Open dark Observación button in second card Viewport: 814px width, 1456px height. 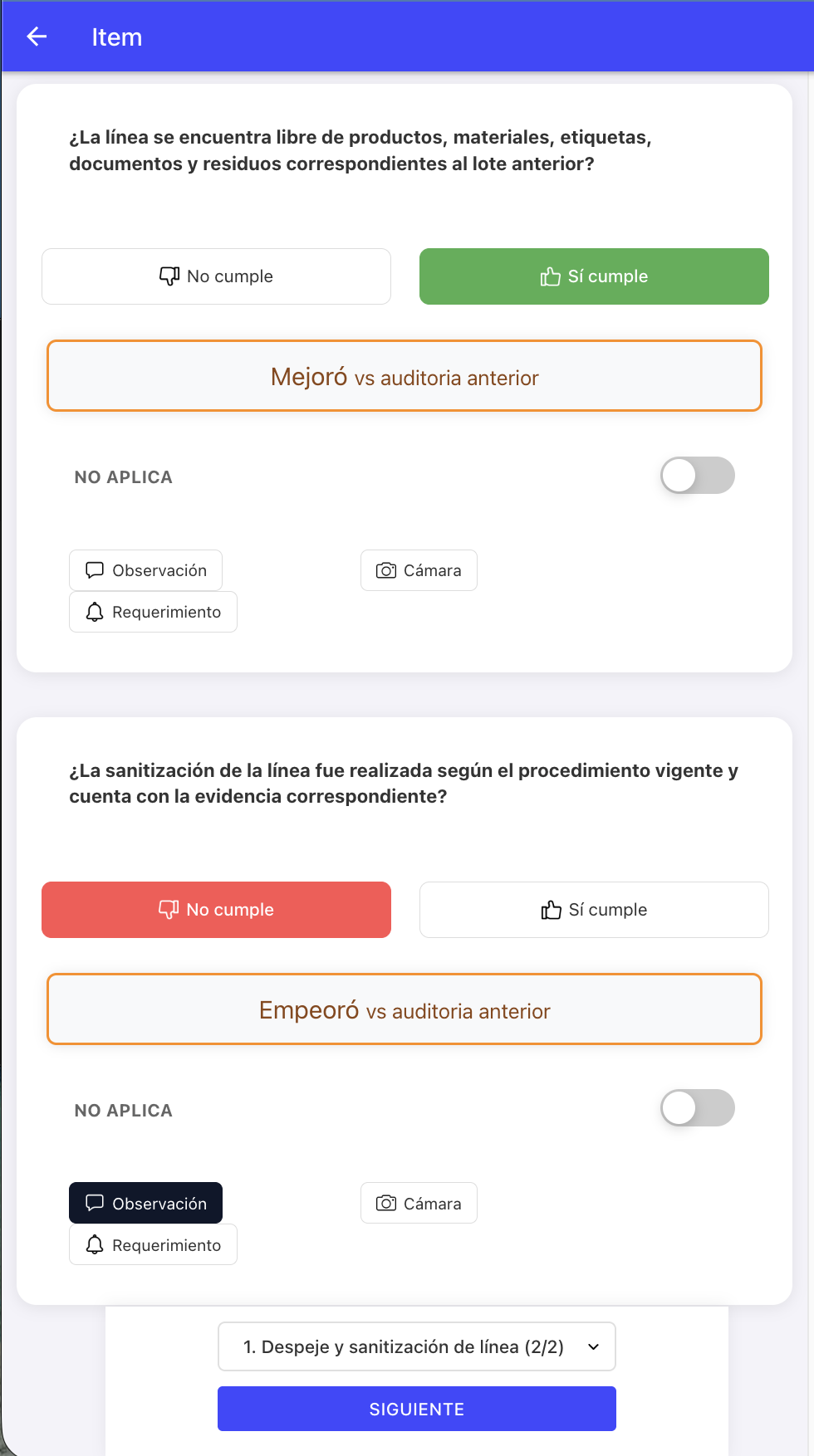pyautogui.click(x=145, y=1203)
